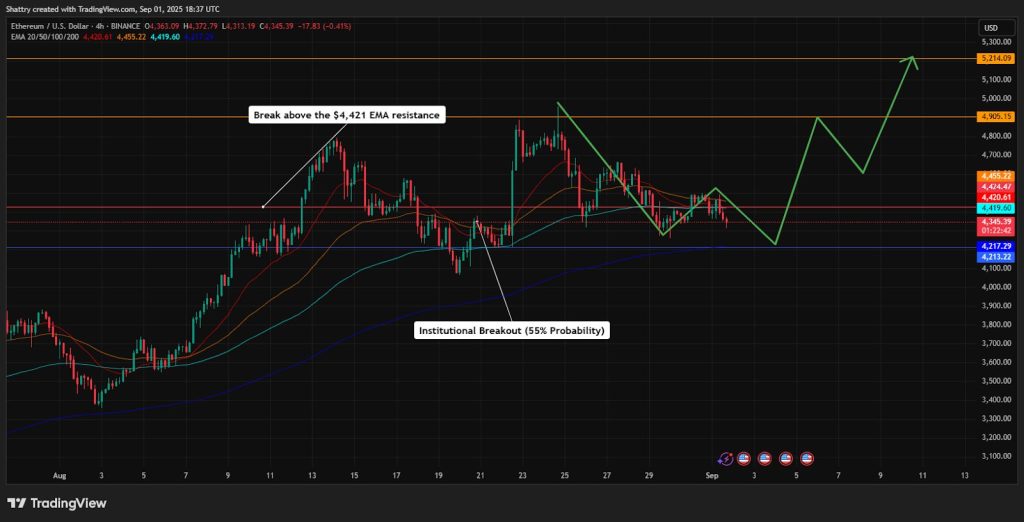1024x522 pixels.
Task: Click the blue 4,217.29 EMA price label
Action: point(995,246)
